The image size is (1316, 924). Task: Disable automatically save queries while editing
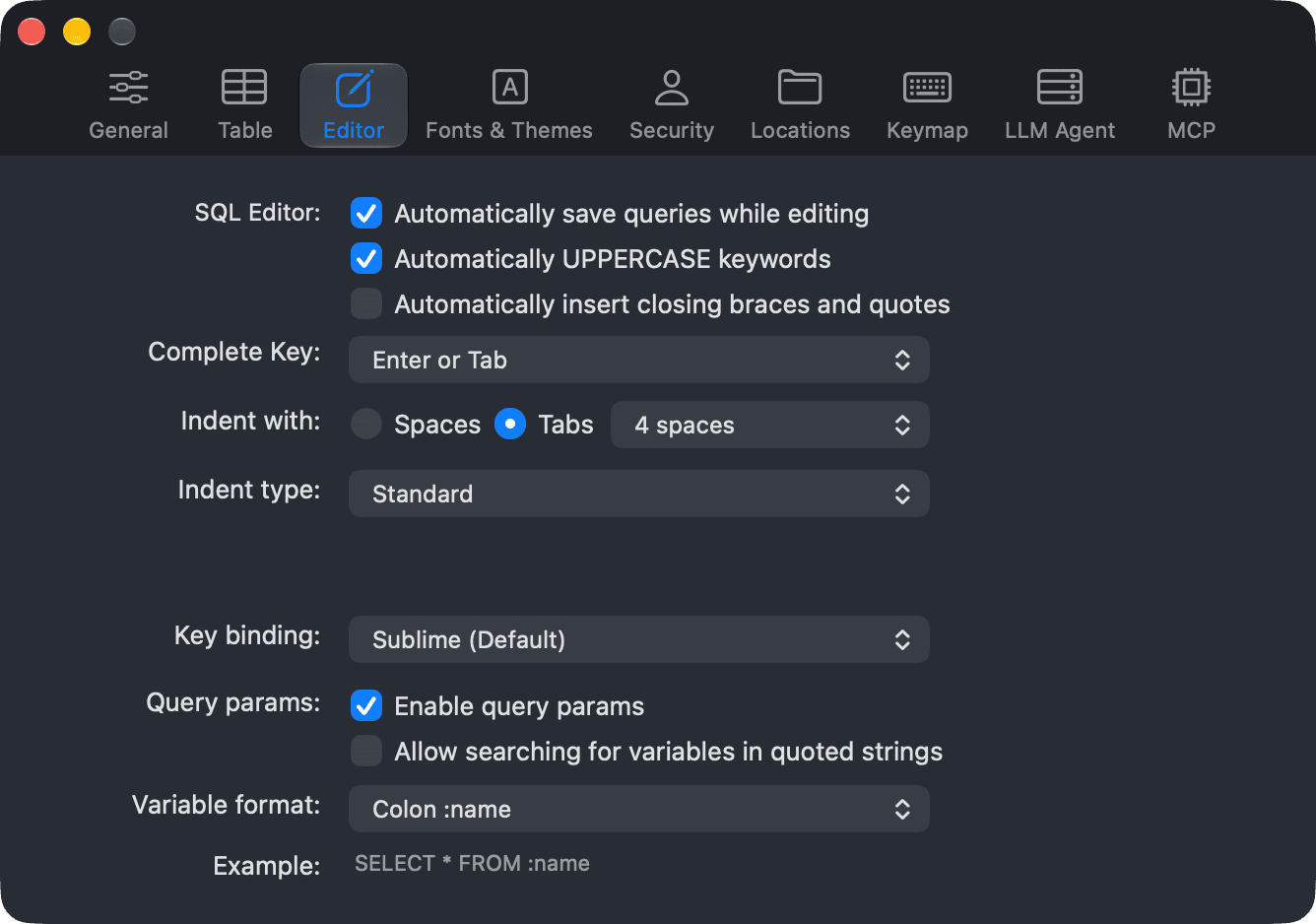tap(366, 214)
